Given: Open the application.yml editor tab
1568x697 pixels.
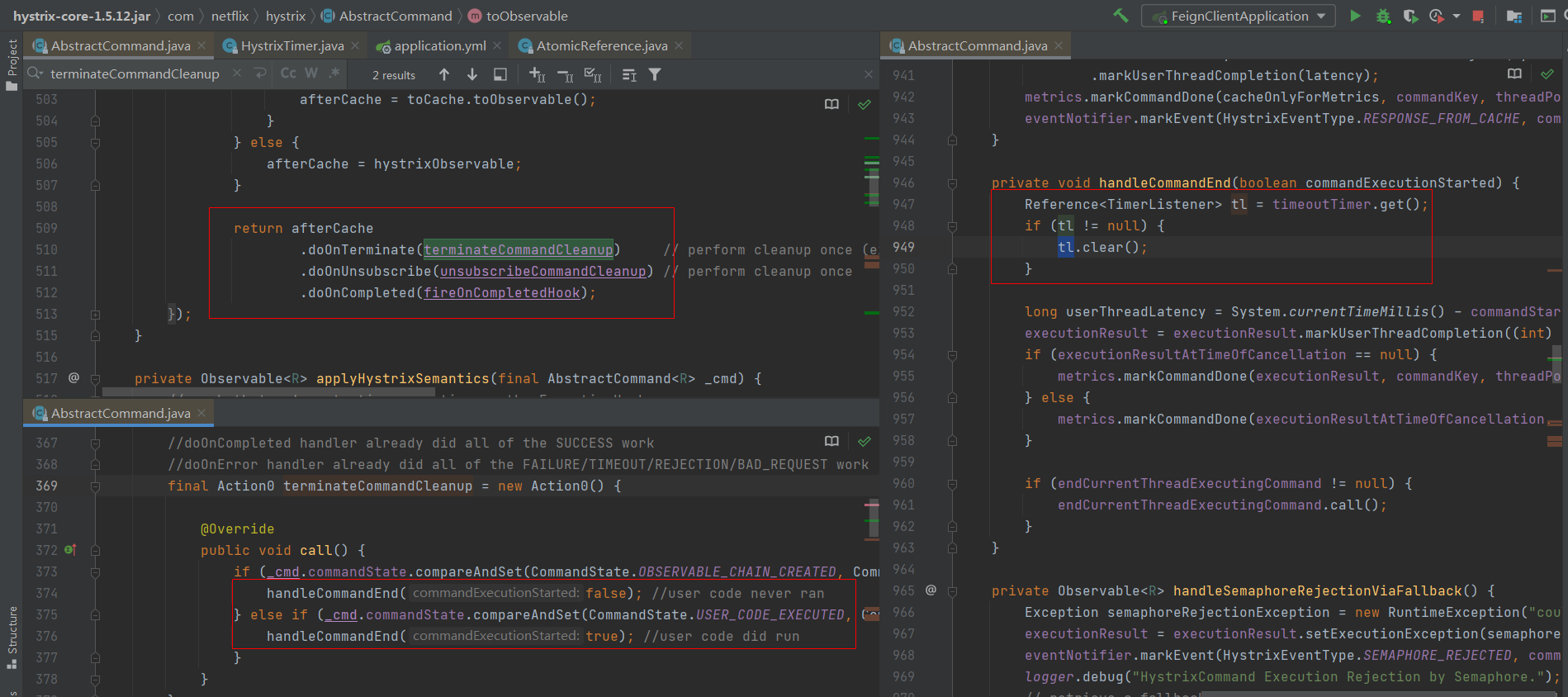Looking at the screenshot, I should click(439, 45).
